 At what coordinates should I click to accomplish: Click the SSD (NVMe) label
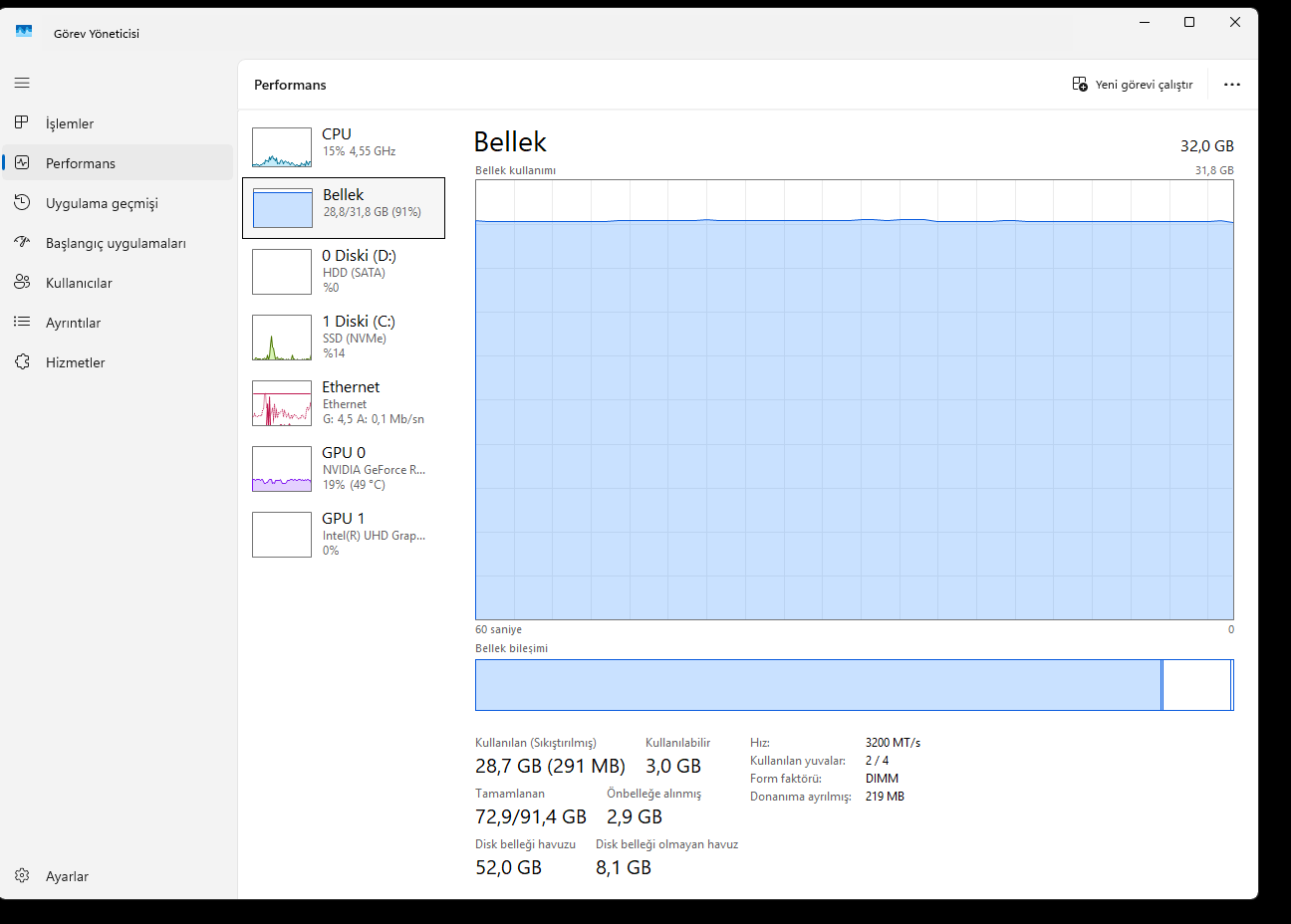pyautogui.click(x=355, y=339)
